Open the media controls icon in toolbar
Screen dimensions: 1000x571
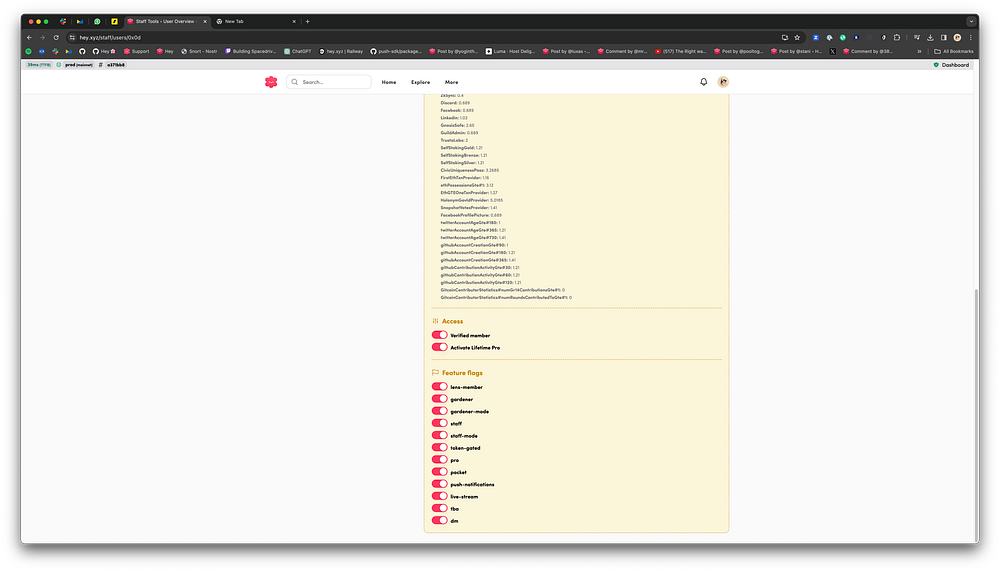pos(917,38)
